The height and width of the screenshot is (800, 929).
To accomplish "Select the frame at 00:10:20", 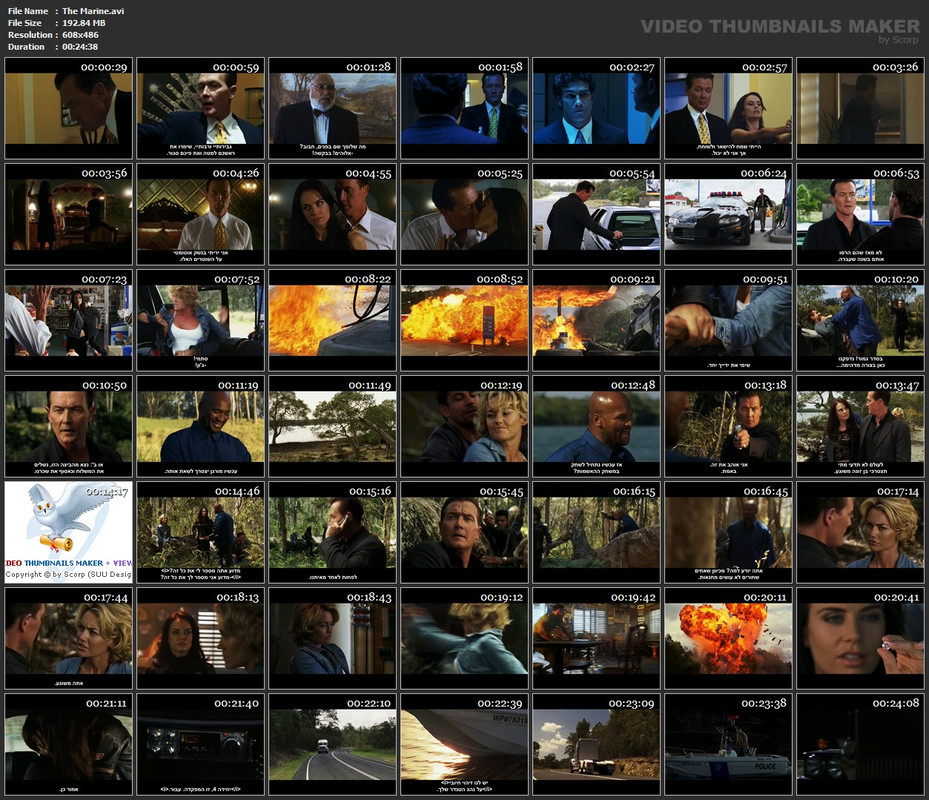I will 860,321.
